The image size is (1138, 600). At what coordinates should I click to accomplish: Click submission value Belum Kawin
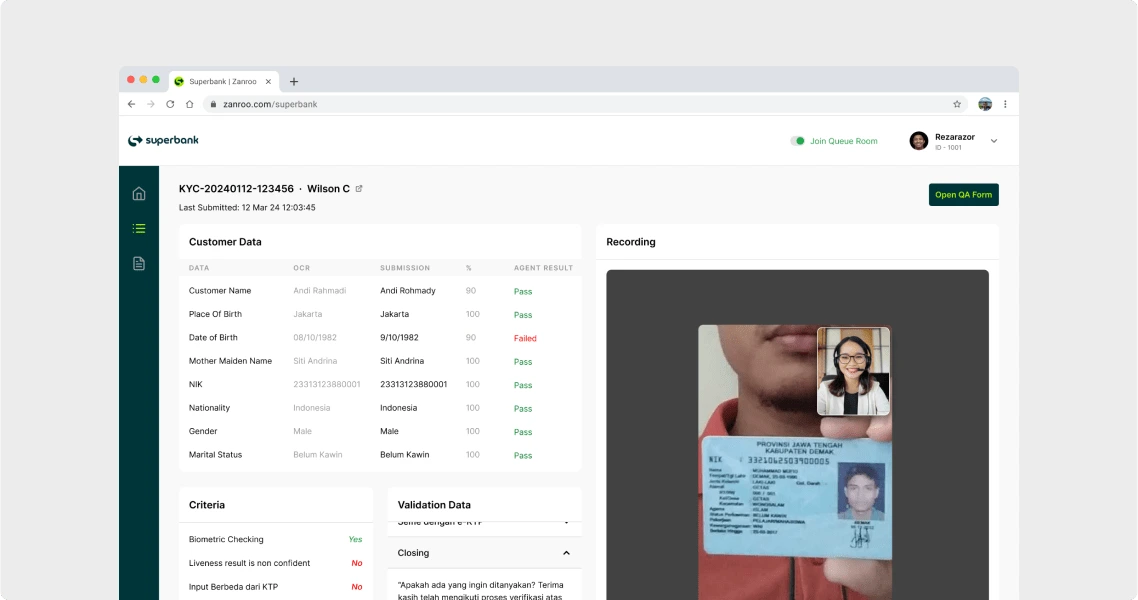pos(405,454)
